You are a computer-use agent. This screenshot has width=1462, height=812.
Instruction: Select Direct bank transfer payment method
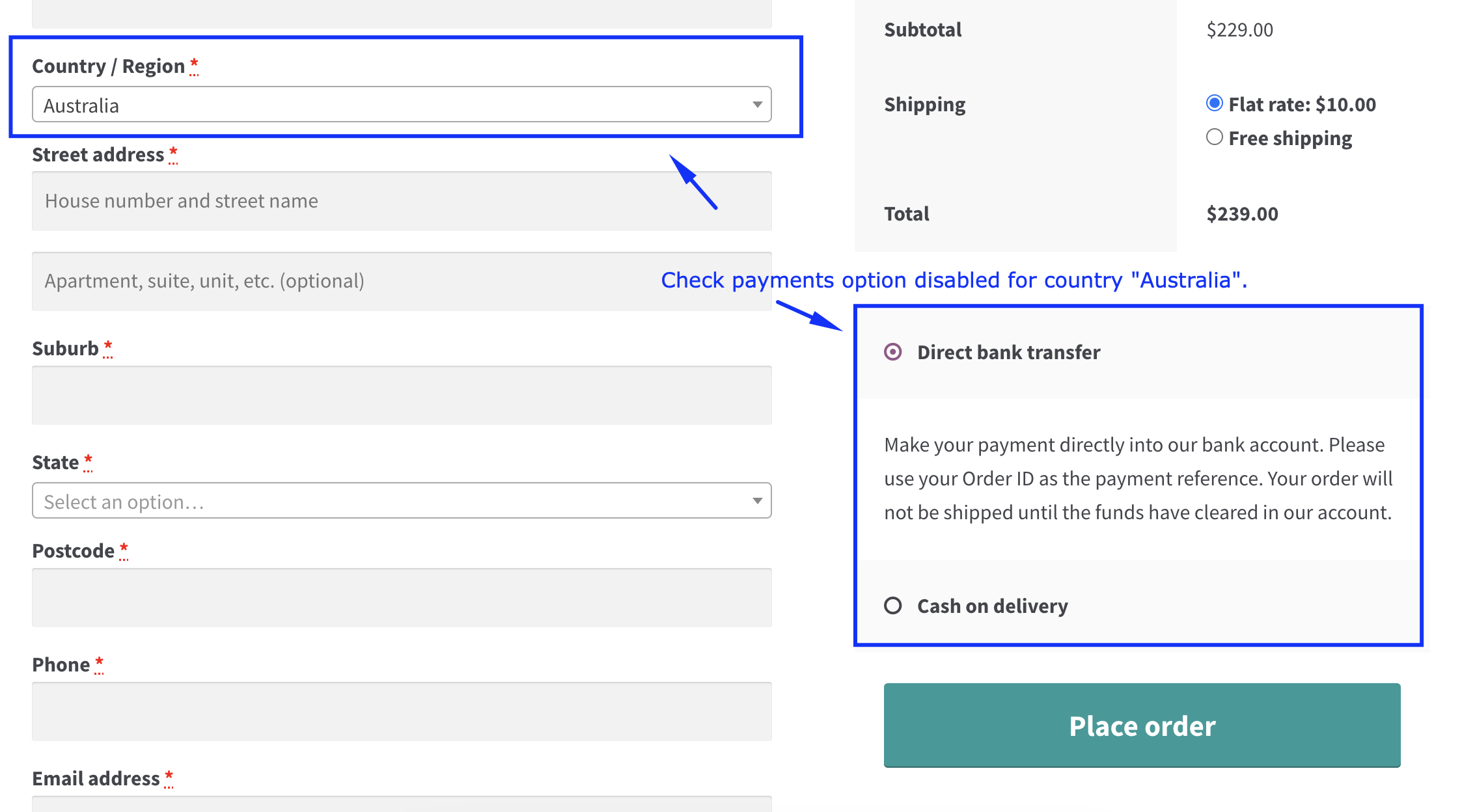click(892, 352)
